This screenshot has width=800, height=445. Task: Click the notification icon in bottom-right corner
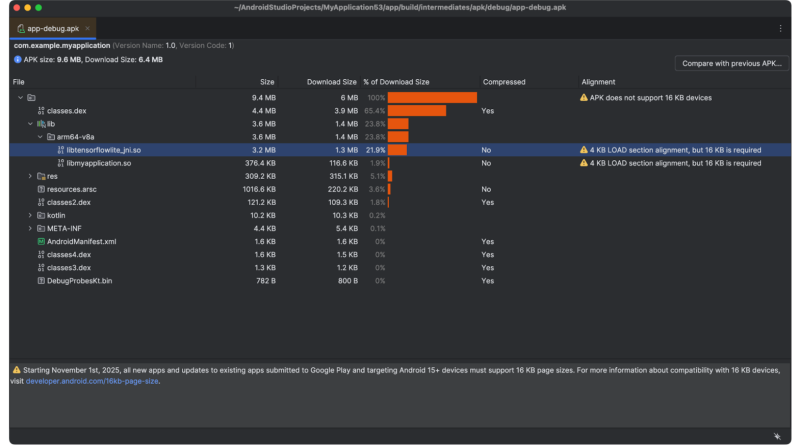[x=777, y=436]
